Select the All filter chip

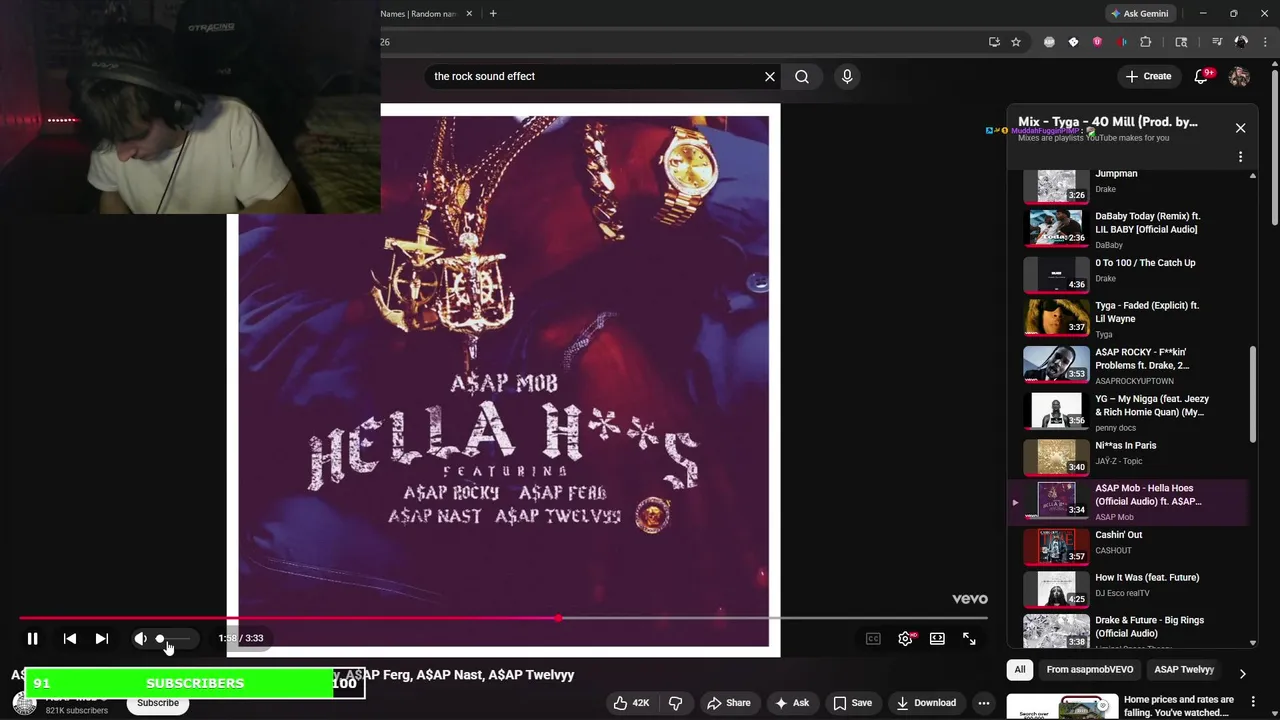pos(1020,670)
